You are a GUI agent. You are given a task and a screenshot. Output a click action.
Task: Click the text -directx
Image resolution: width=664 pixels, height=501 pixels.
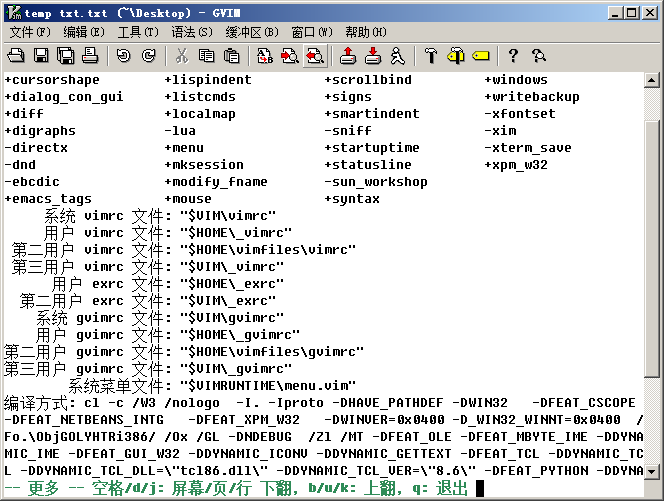click(36, 148)
